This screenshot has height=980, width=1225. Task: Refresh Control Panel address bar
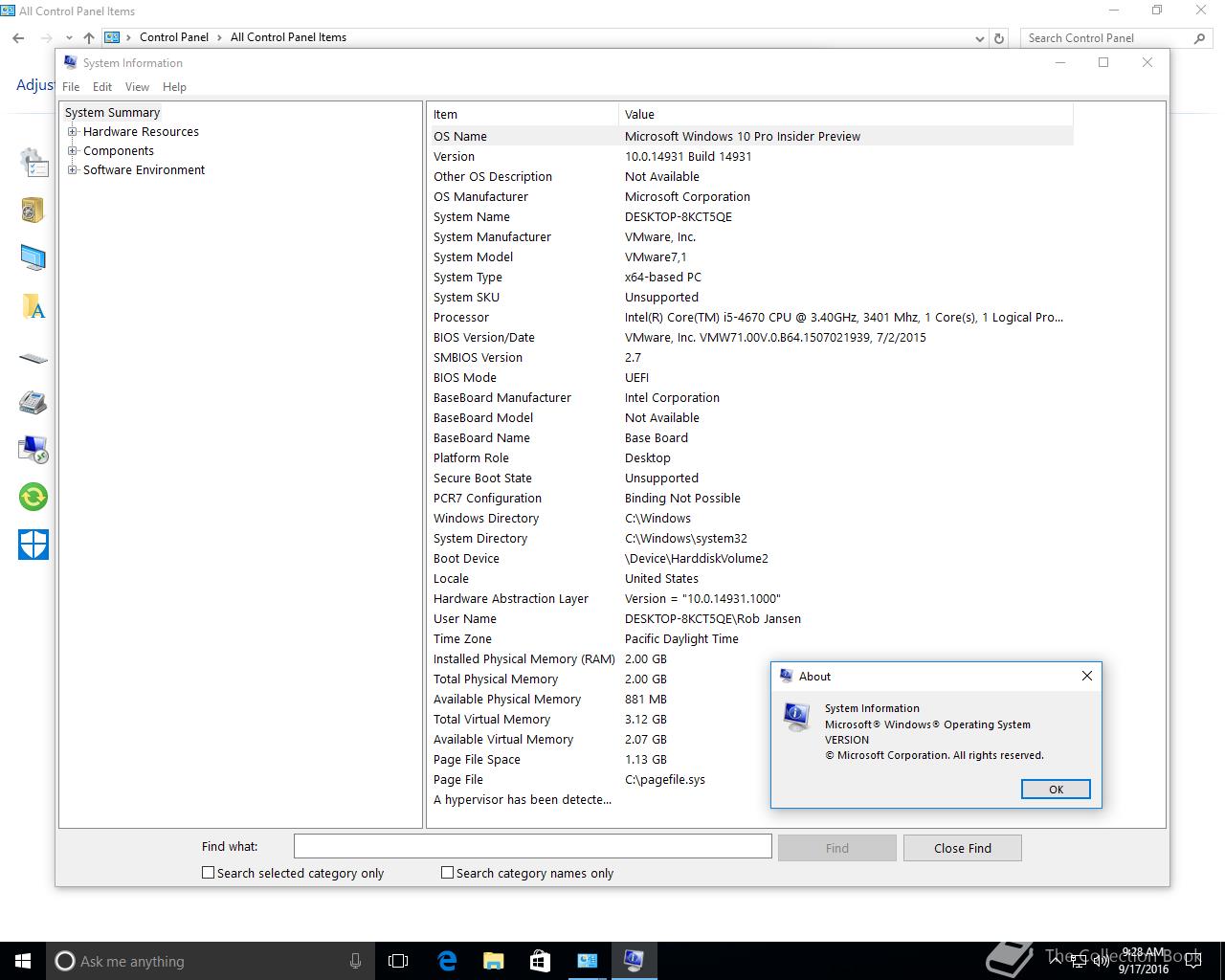pyautogui.click(x=999, y=38)
